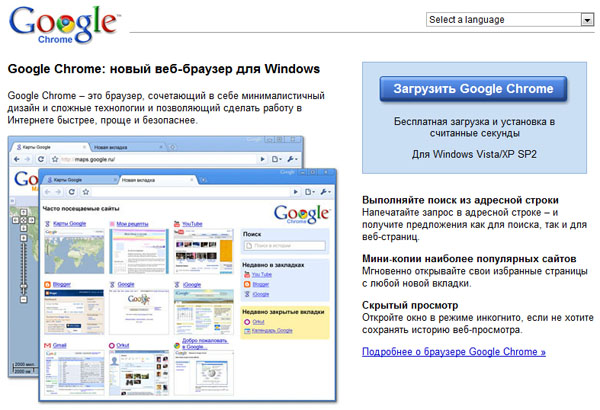The width and height of the screenshot is (600, 410).
Task: Click the Часто посещаемые сайты heading
Action: coord(81,209)
